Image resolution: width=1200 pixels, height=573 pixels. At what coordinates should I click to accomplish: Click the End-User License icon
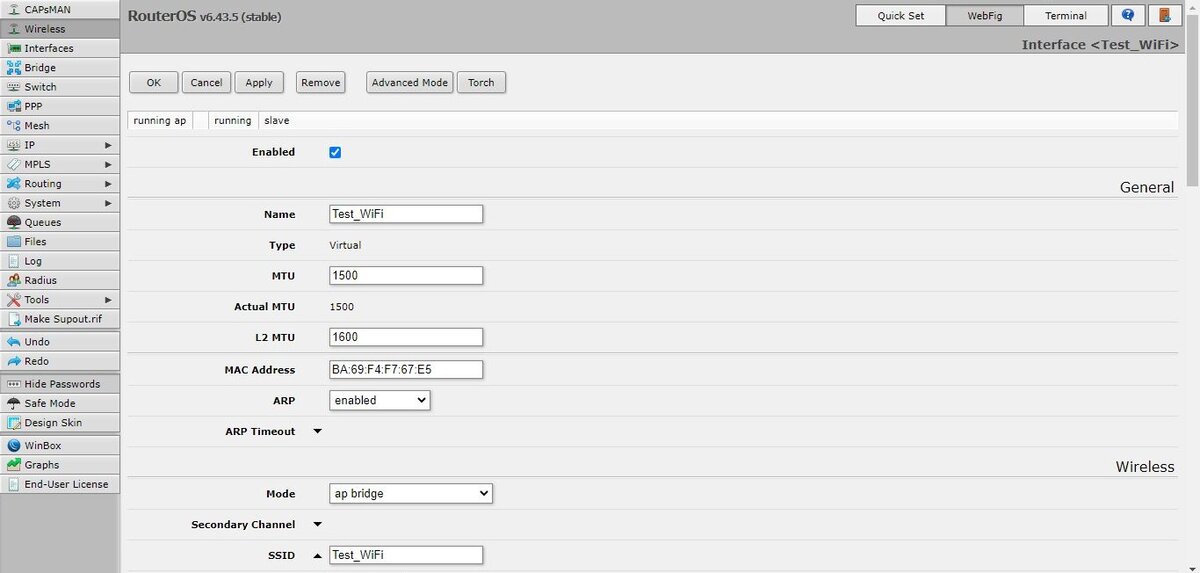(14, 484)
